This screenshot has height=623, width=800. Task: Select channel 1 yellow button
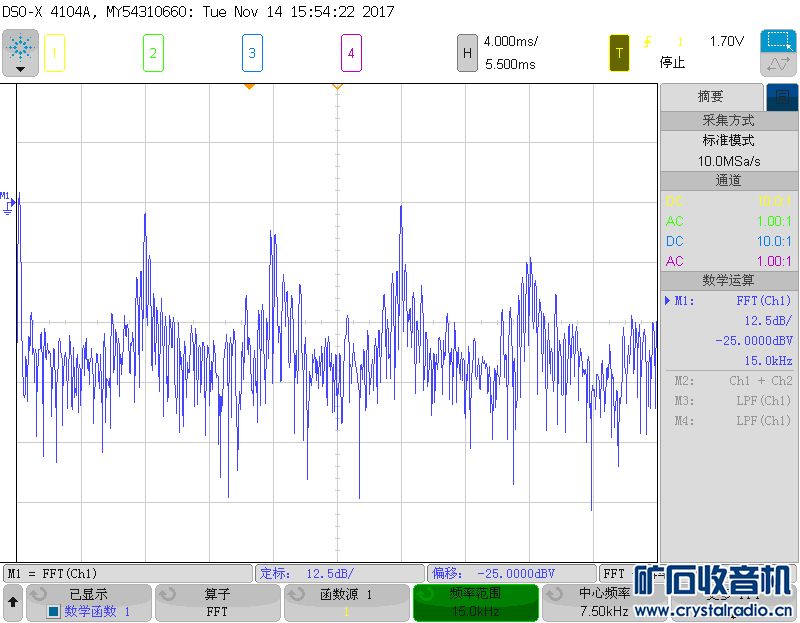coord(54,53)
